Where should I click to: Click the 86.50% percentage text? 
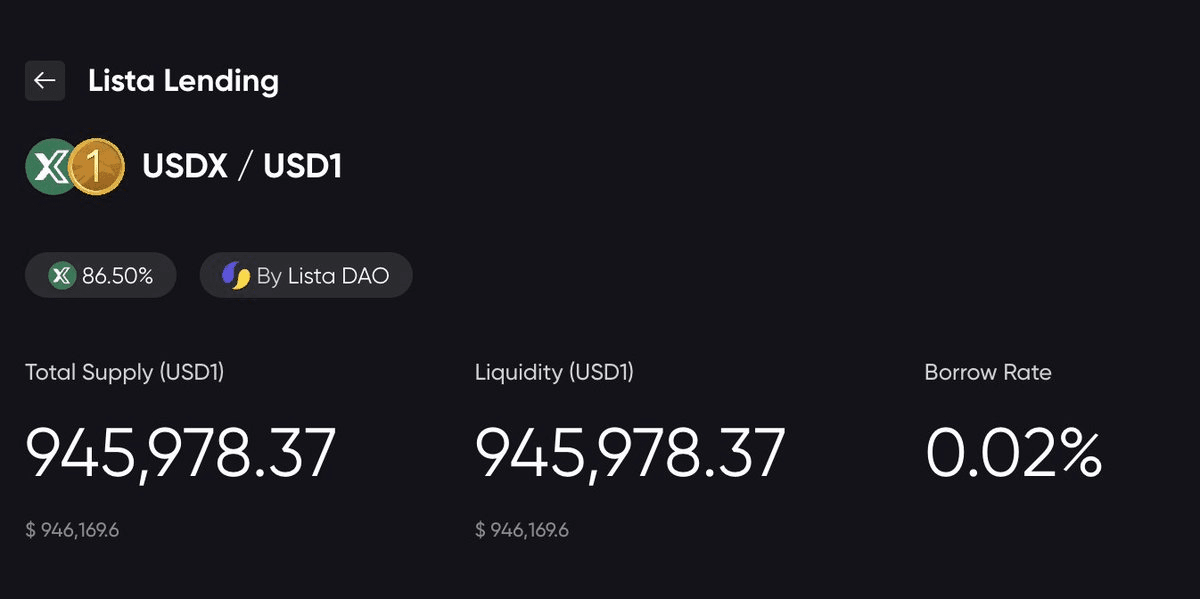click(x=117, y=276)
